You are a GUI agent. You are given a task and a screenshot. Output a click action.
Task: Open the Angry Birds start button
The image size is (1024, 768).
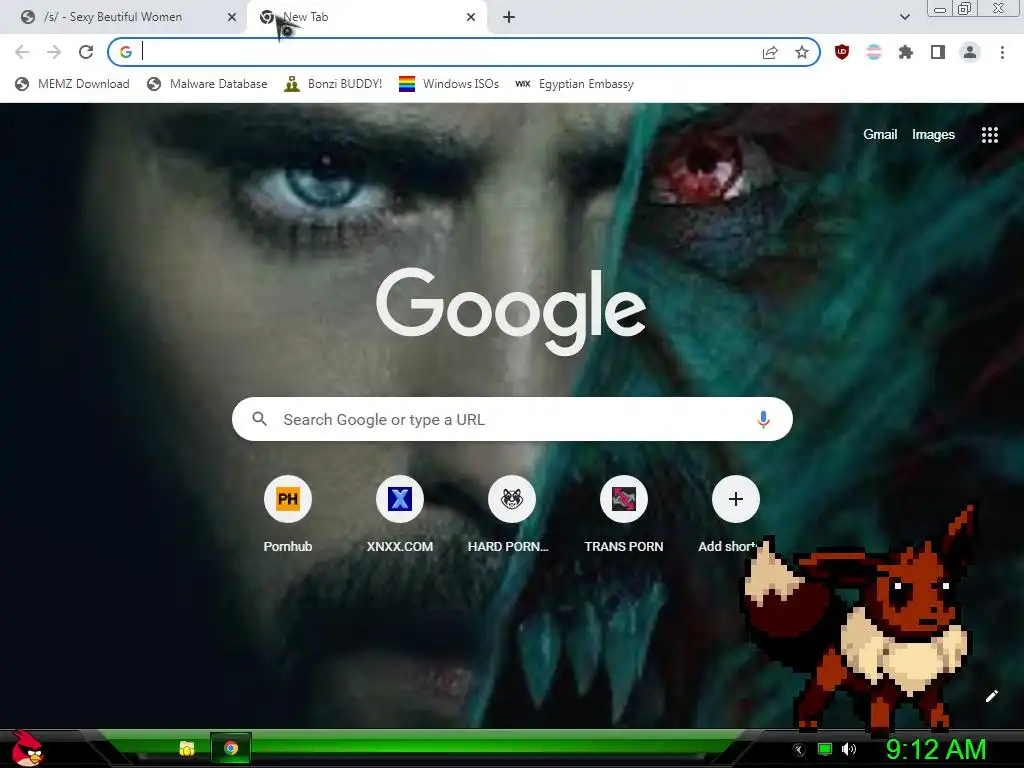pyautogui.click(x=26, y=748)
